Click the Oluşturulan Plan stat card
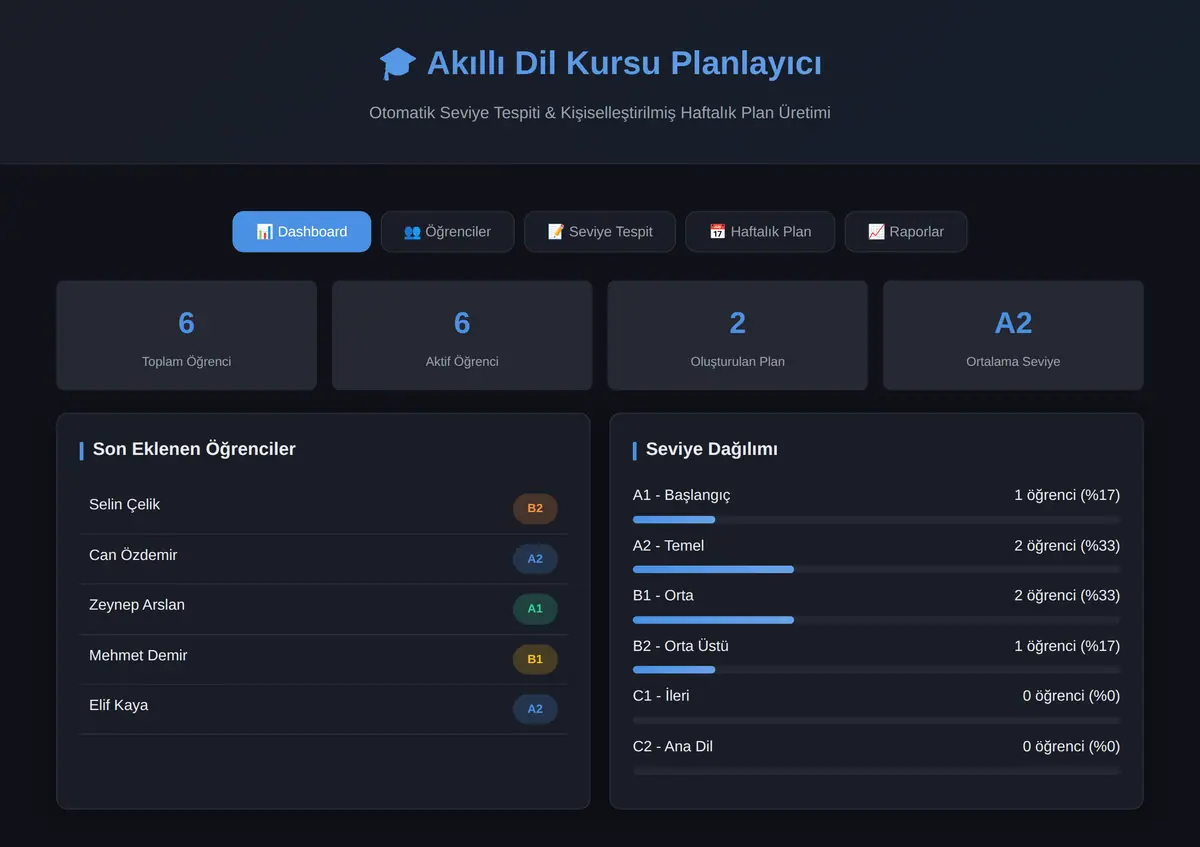This screenshot has width=1200, height=847. point(738,335)
